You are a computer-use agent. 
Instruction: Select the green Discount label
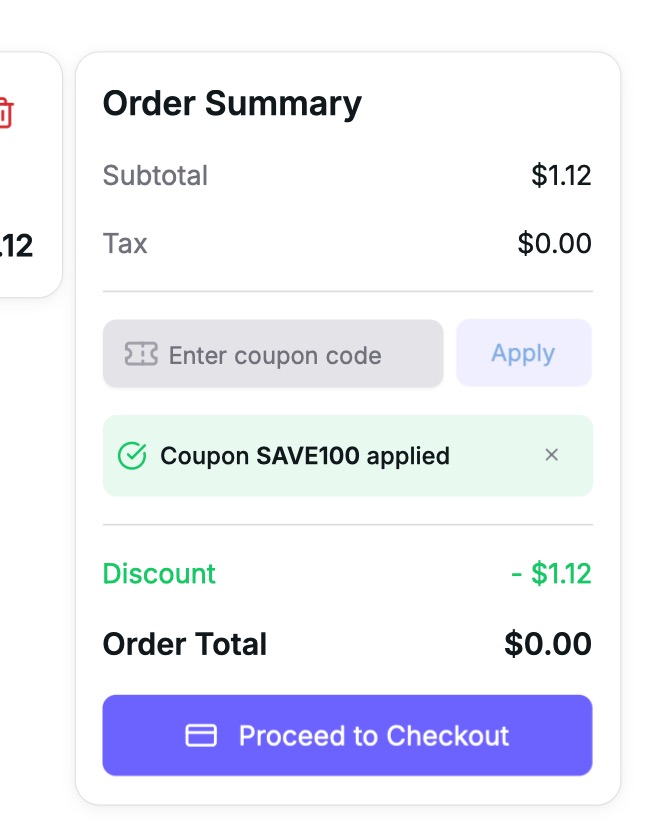click(x=159, y=574)
